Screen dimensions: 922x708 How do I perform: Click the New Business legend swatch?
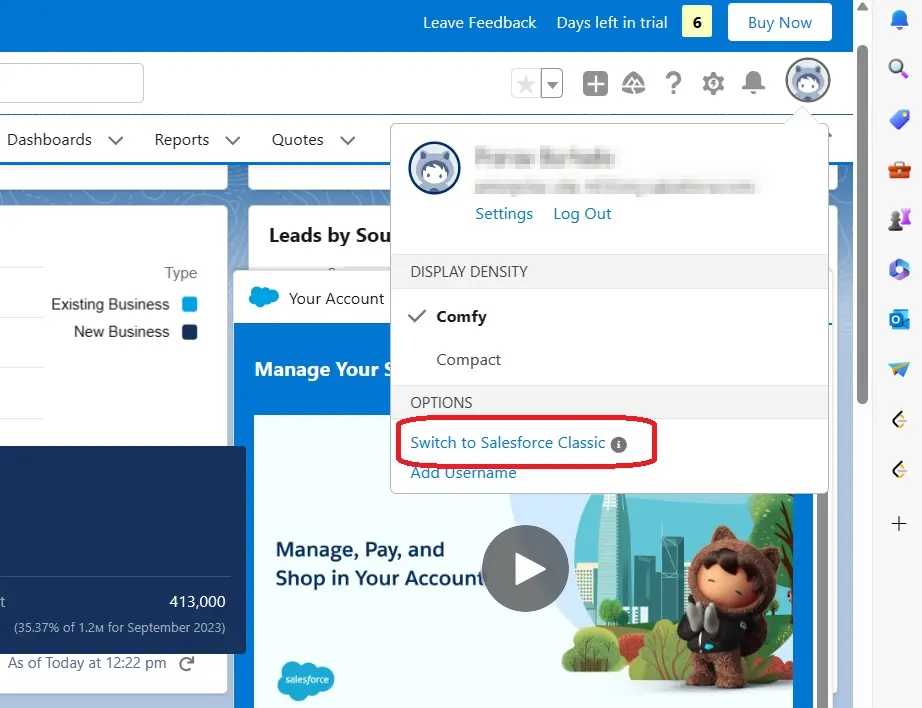[189, 332]
